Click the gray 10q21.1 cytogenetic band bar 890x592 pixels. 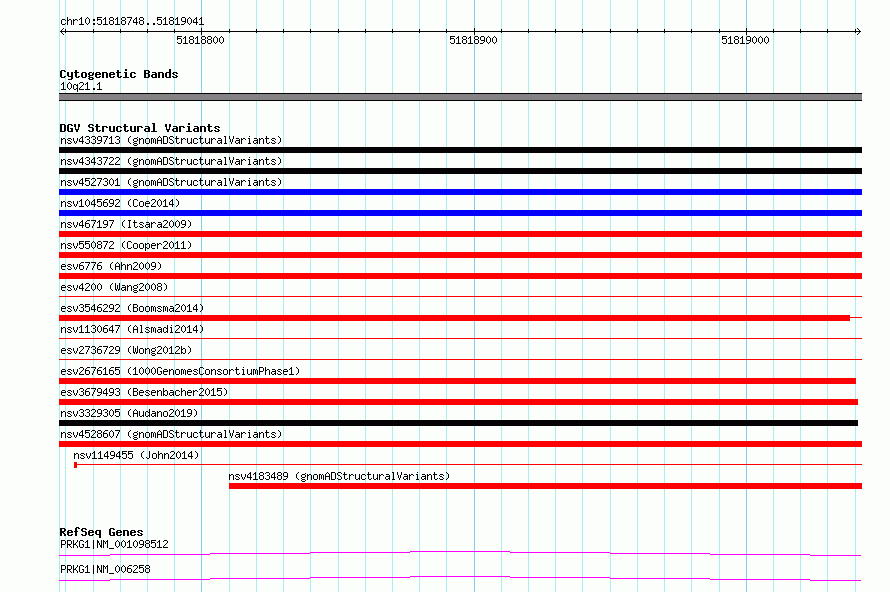(x=460, y=97)
